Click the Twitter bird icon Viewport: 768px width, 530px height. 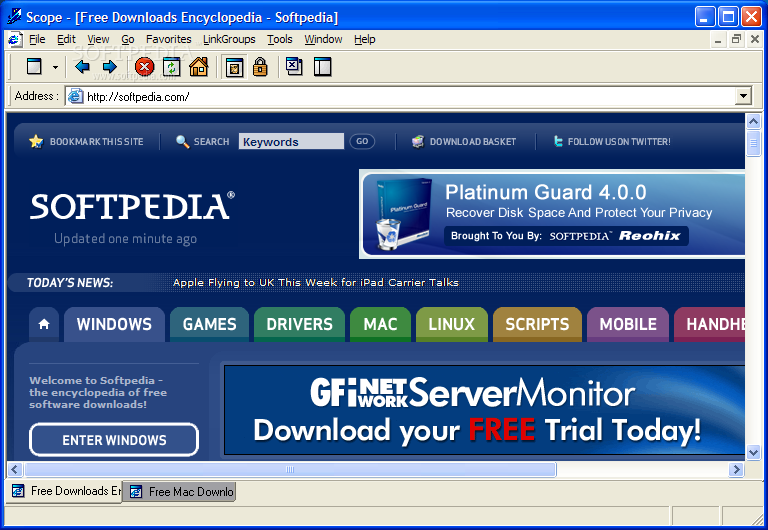click(x=557, y=141)
